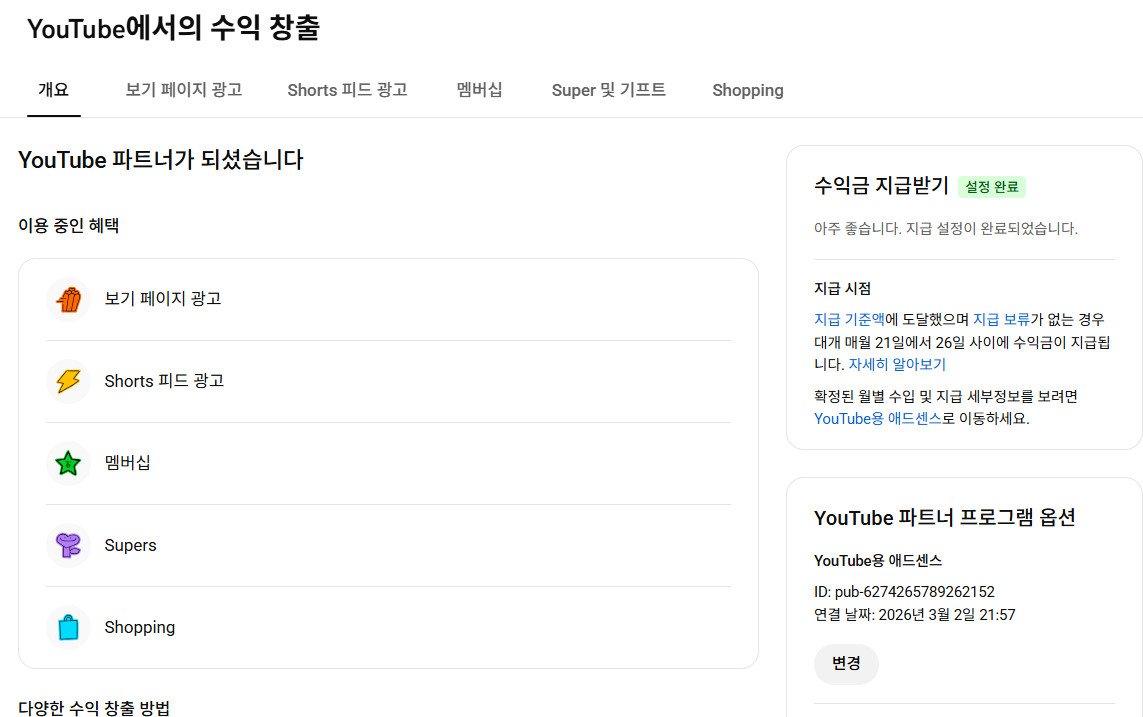Click the 수익금 지급받기 card heading
Screen dimensions: 1143x717
881,186
